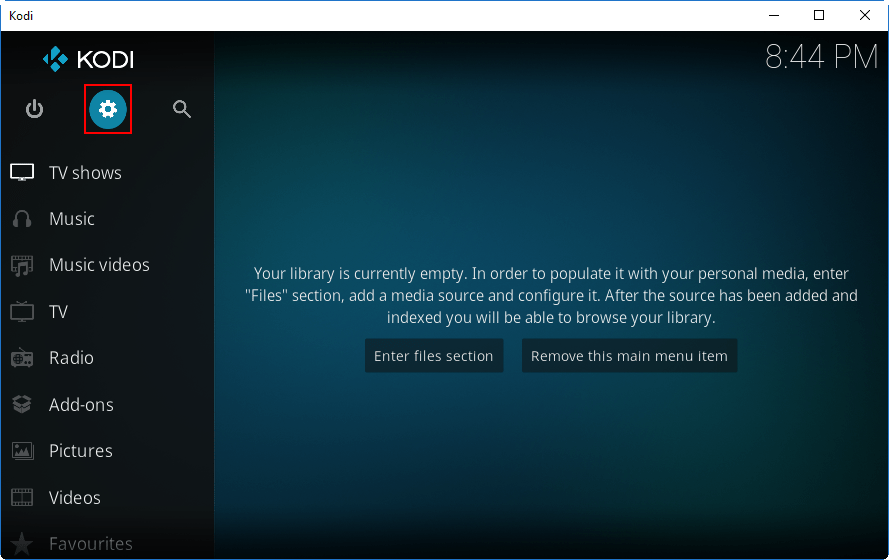Click the TV antenna set icon
The height and width of the screenshot is (560, 889).
tap(22, 311)
